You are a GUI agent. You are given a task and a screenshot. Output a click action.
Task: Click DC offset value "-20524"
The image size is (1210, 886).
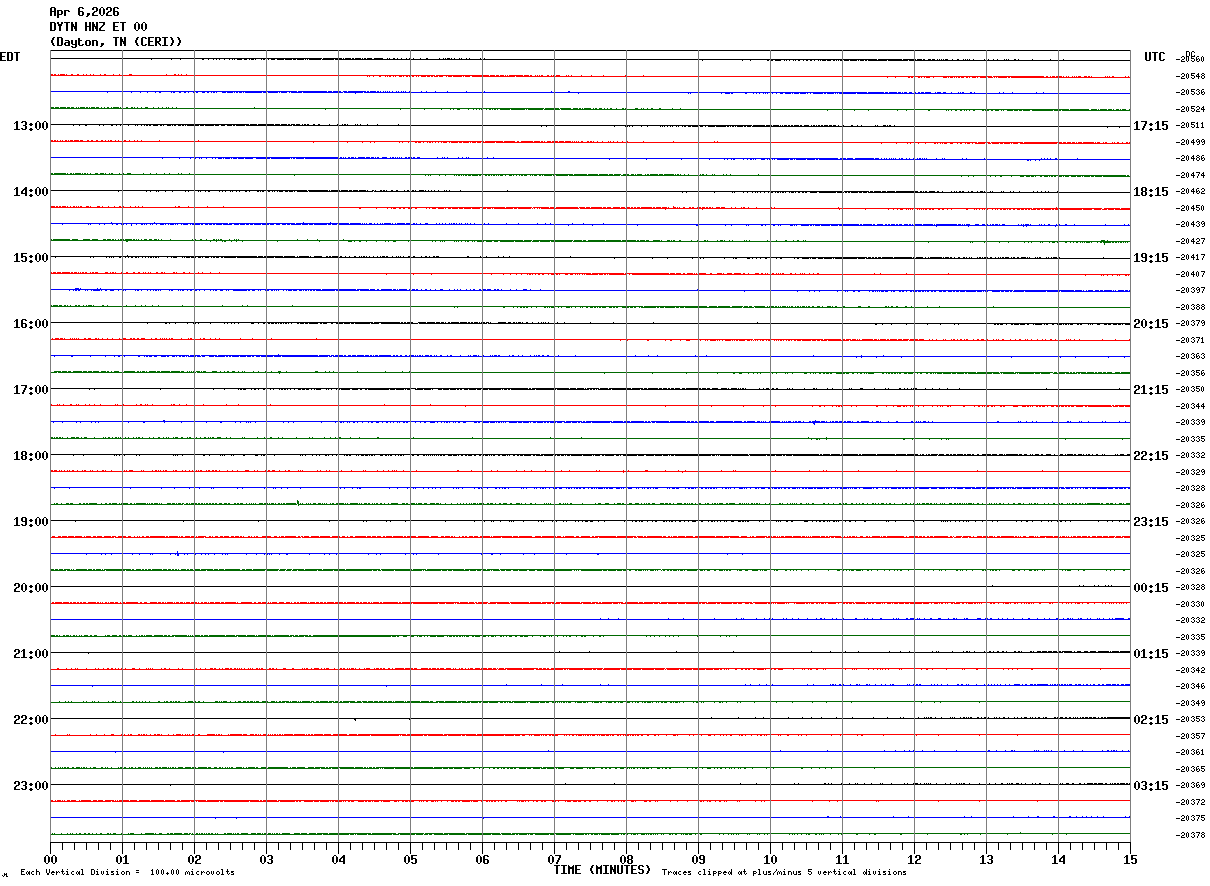pyautogui.click(x=1190, y=109)
